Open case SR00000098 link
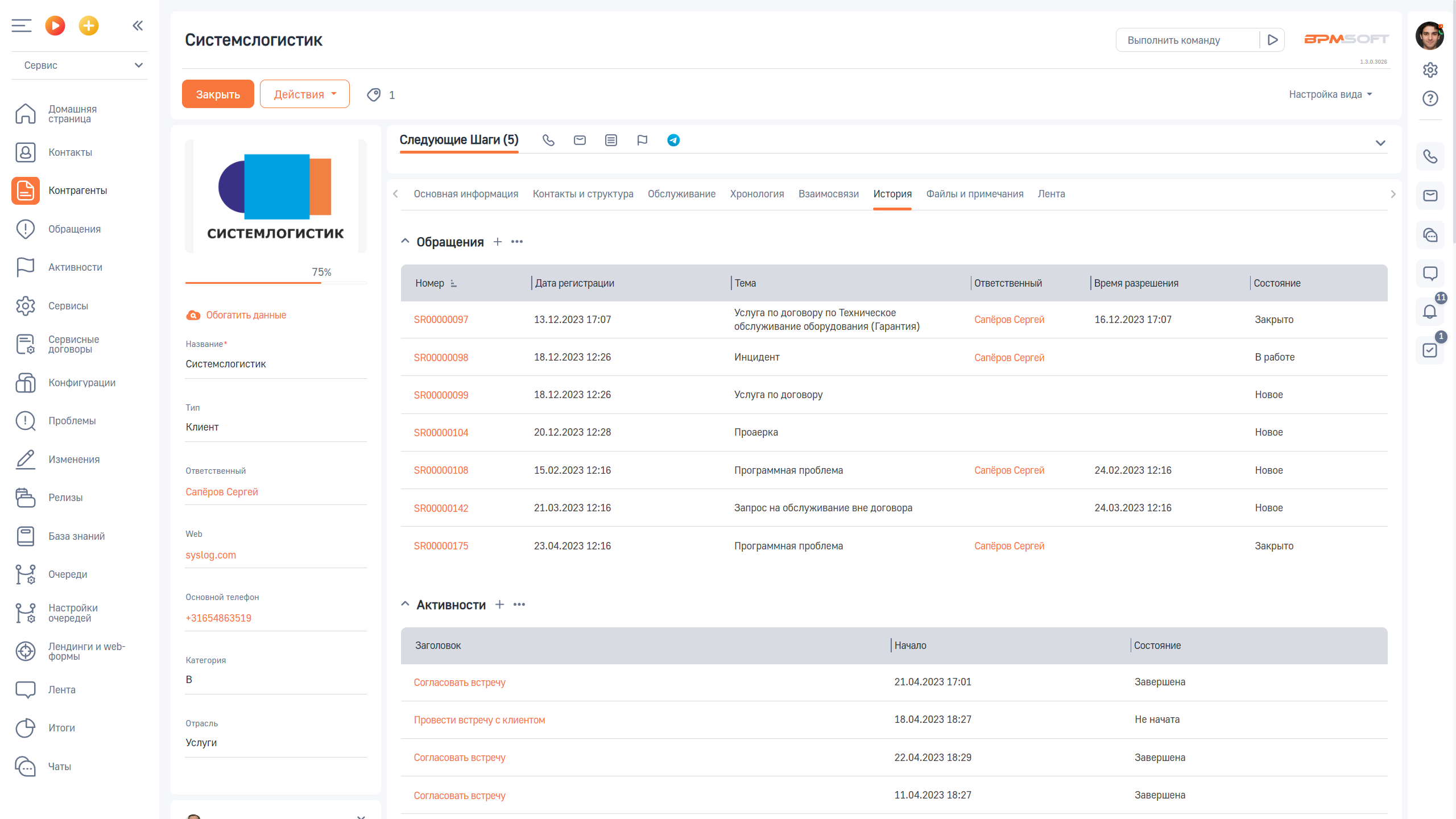 (441, 358)
